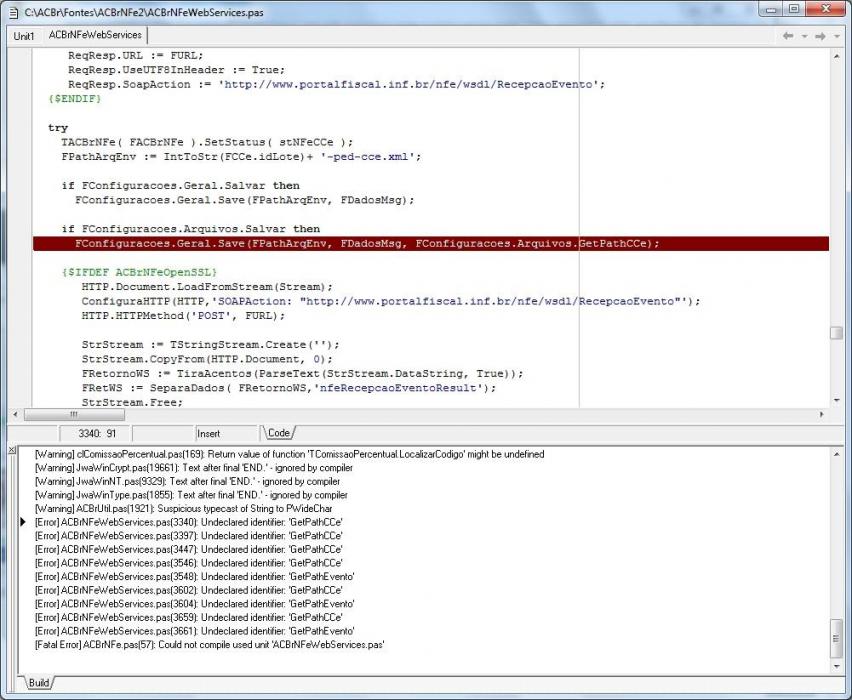The image size is (852, 700).
Task: Select the error at ACBrNFeWebServices.pas(3340)
Action: click(x=189, y=522)
